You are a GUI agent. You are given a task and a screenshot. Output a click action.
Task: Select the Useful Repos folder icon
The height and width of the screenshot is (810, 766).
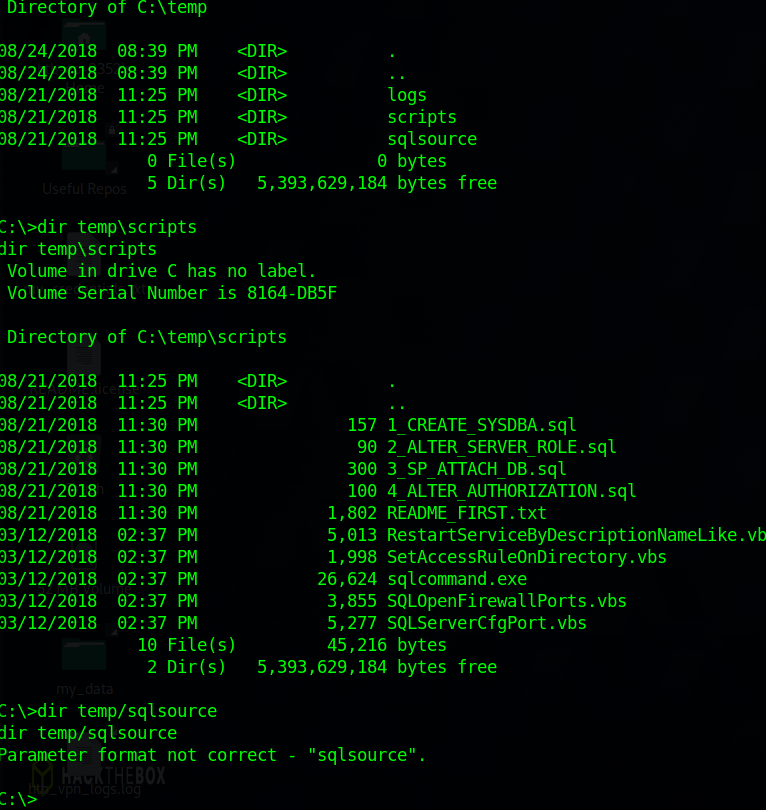84,153
